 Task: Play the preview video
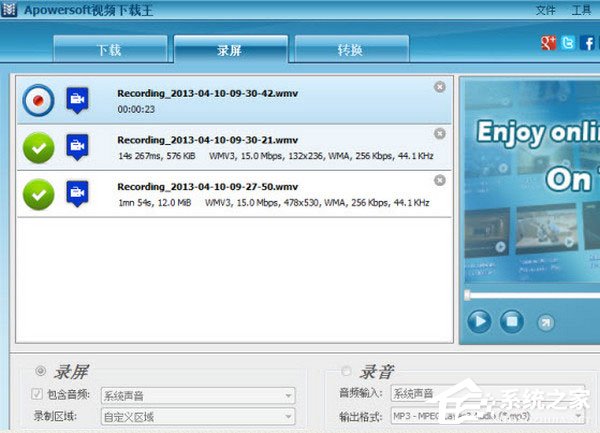[479, 321]
